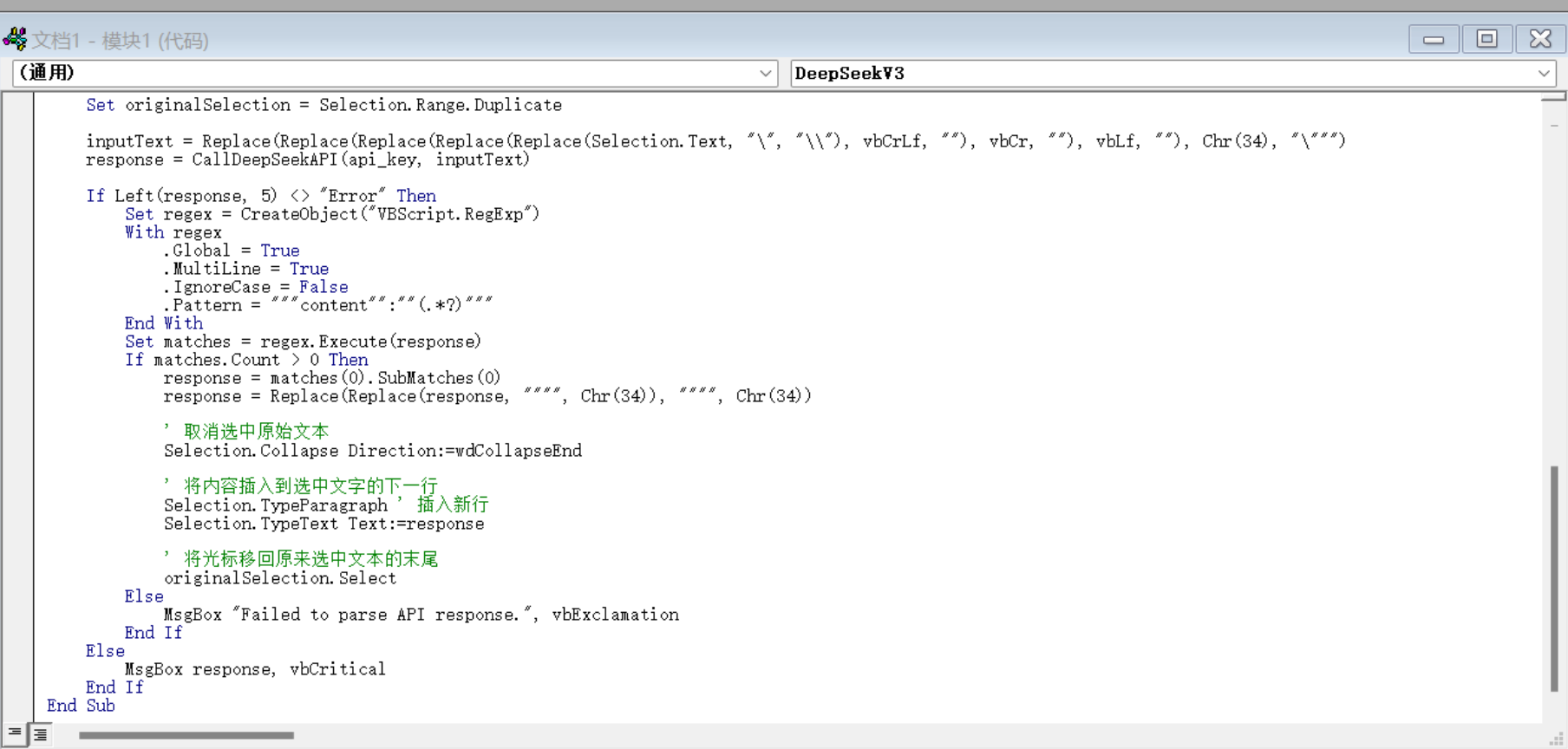The width and height of the screenshot is (1568, 749).
Task: Click the 'Set matches = regex.Execute(response)' line
Action: pos(303,342)
